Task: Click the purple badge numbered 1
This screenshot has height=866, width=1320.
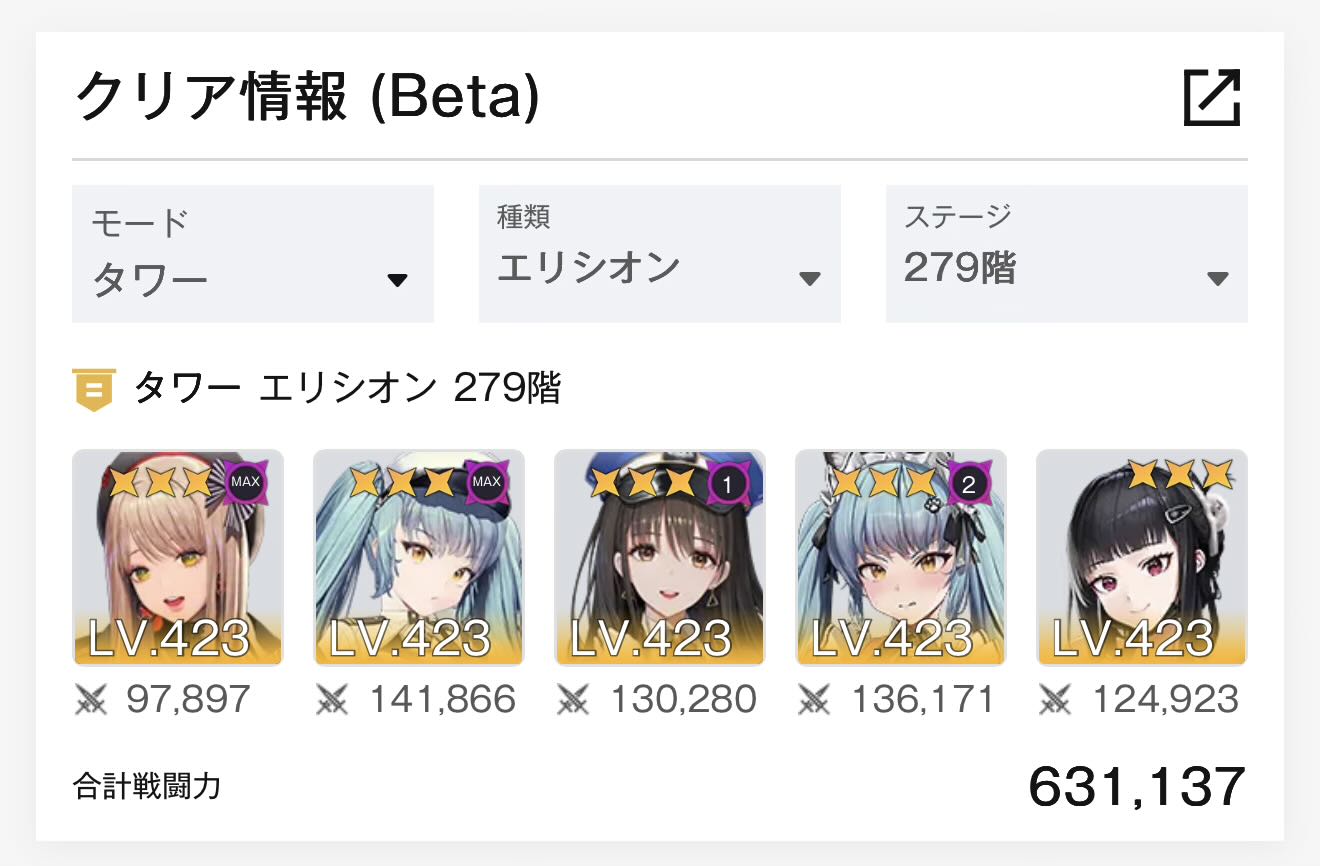Action: pos(727,485)
